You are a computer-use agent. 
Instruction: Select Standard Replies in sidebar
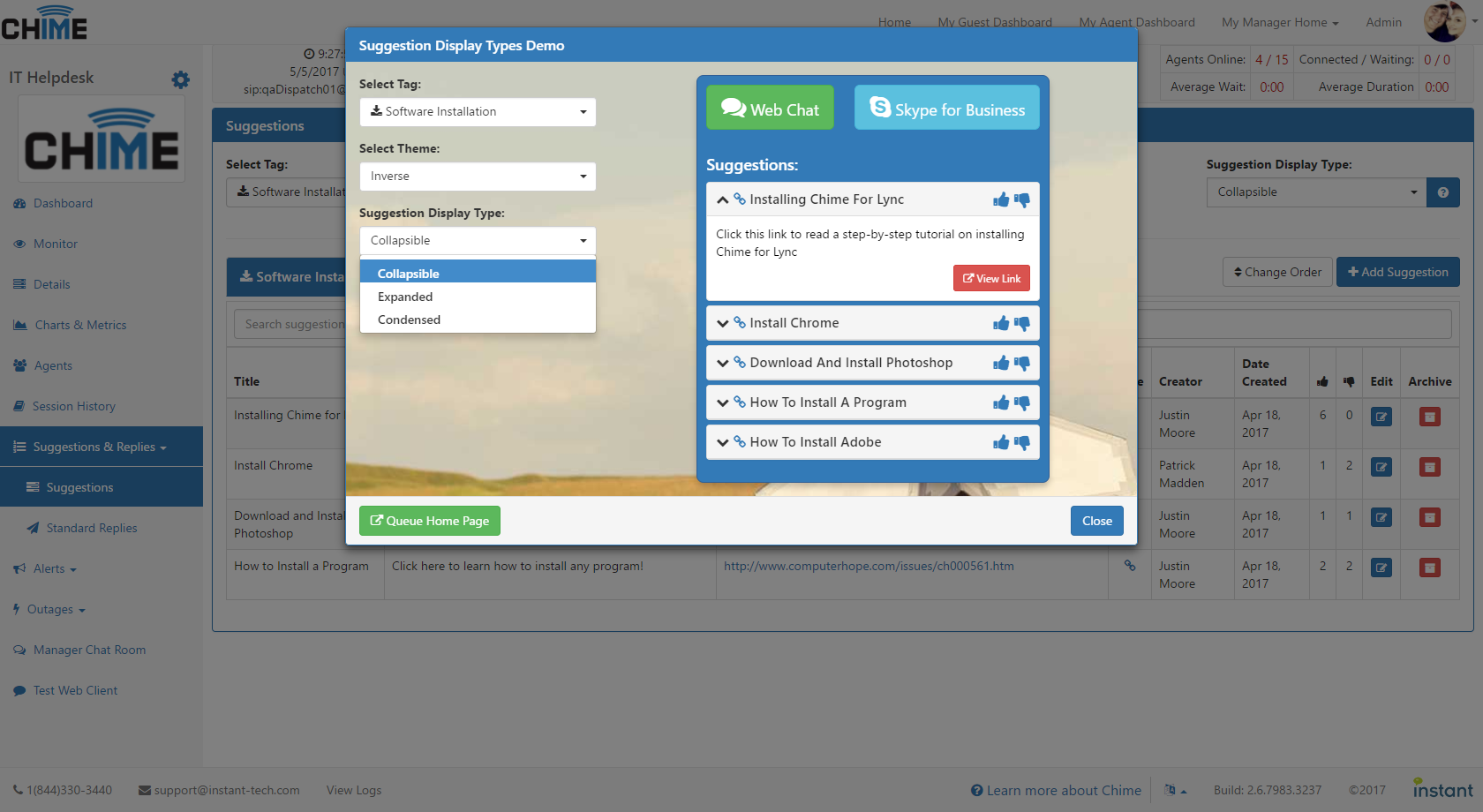[102, 528]
